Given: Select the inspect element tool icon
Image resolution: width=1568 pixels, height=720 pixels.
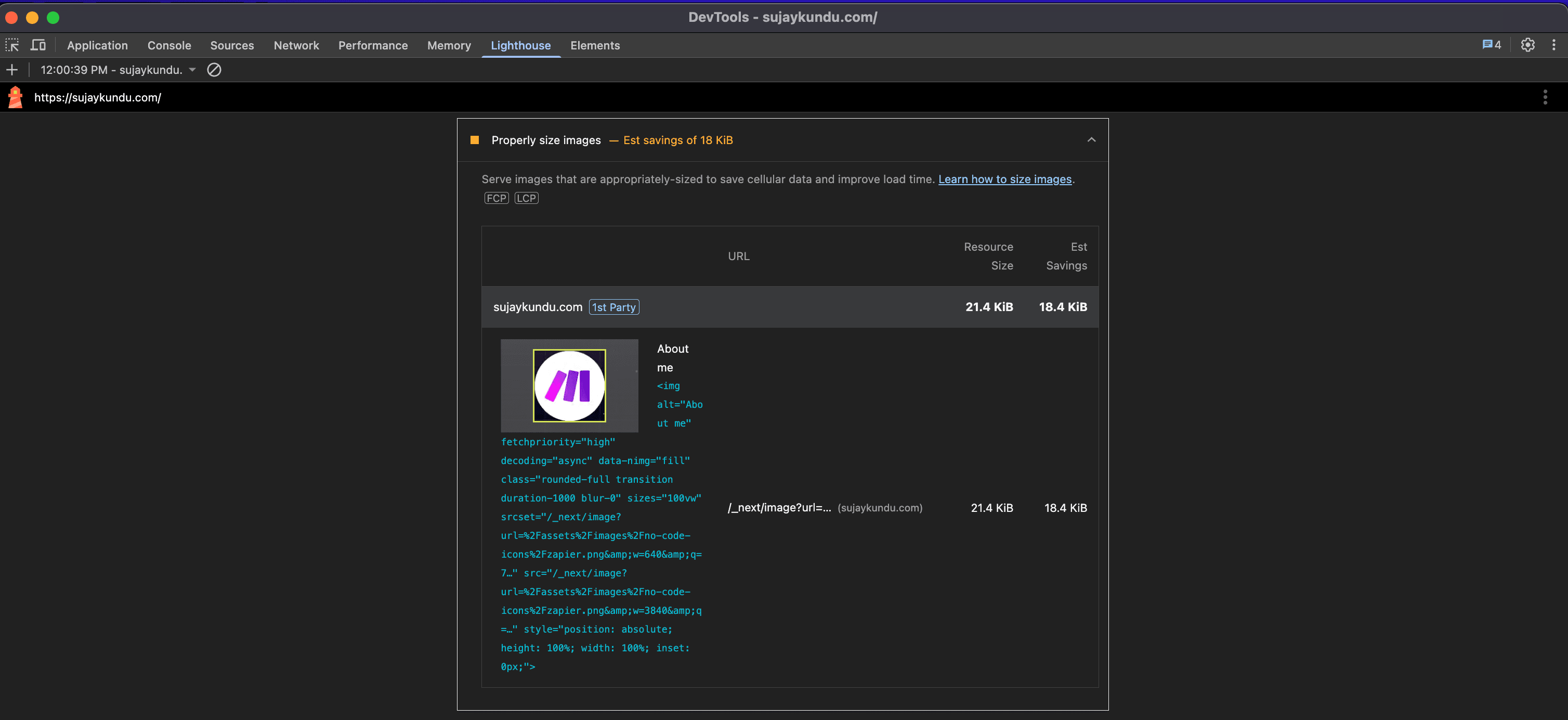Looking at the screenshot, I should click(12, 44).
